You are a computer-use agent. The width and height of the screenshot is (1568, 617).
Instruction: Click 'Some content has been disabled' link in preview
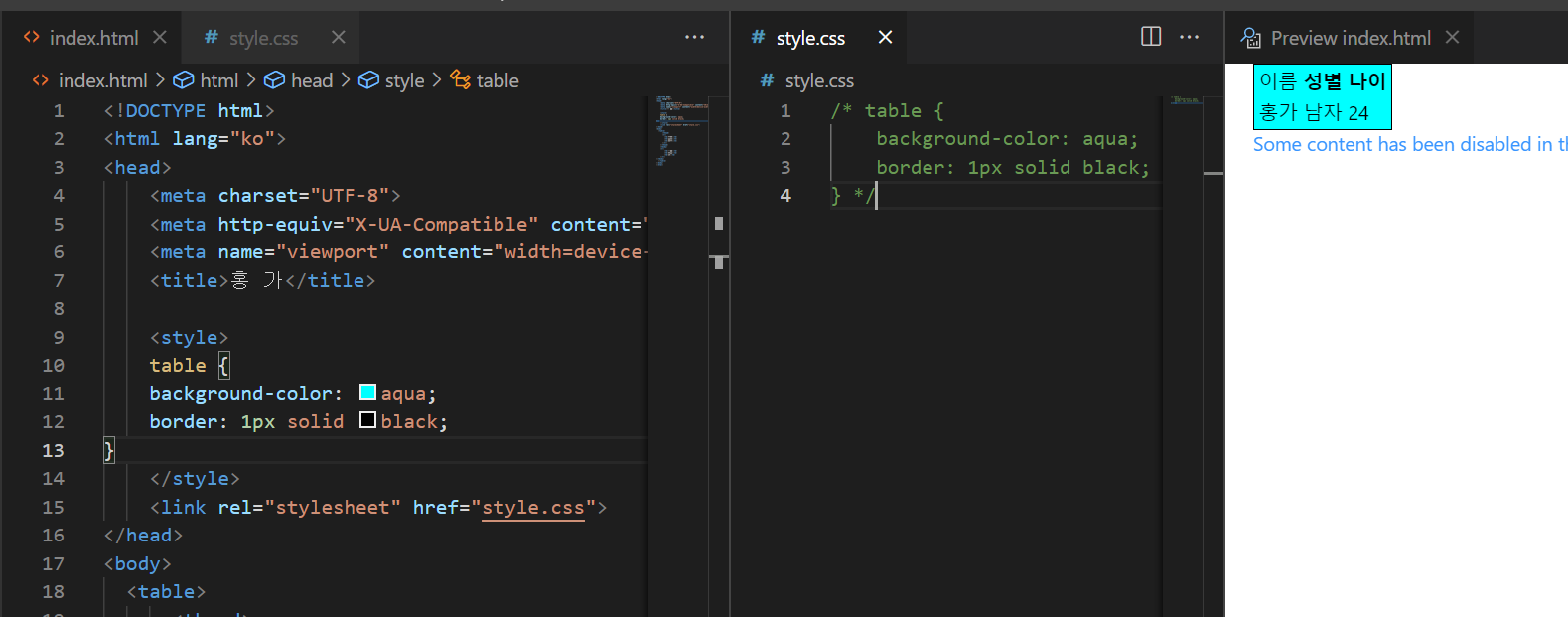point(1410,145)
